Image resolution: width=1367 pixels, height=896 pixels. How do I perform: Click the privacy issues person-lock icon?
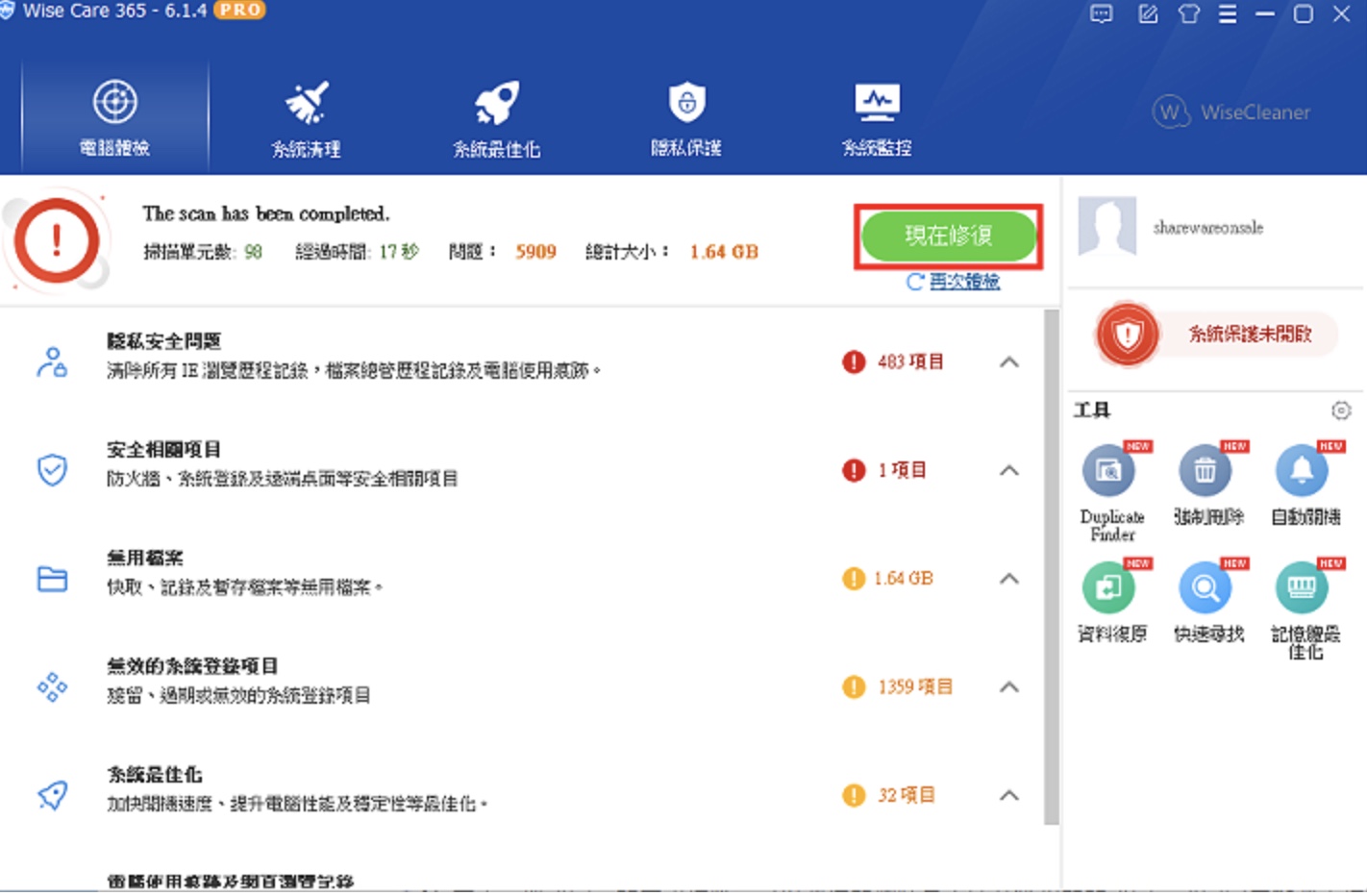[52, 362]
